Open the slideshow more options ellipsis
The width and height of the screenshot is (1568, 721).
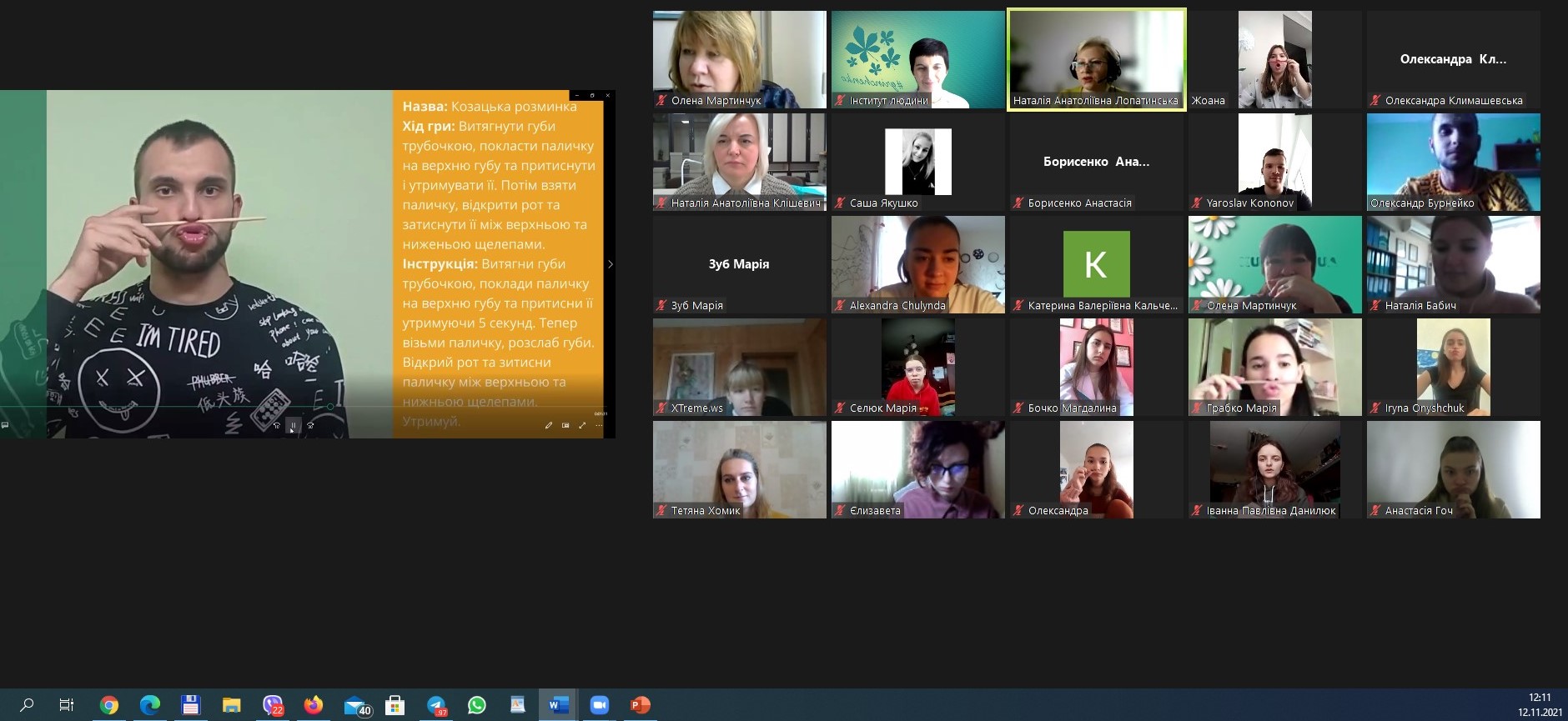click(599, 425)
